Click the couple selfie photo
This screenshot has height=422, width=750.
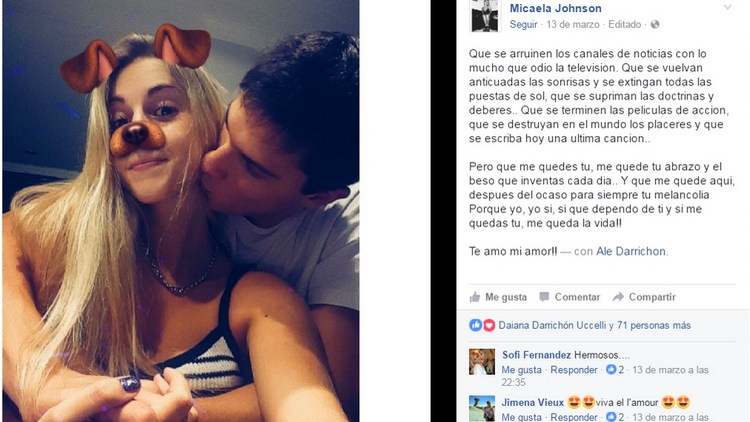181,211
